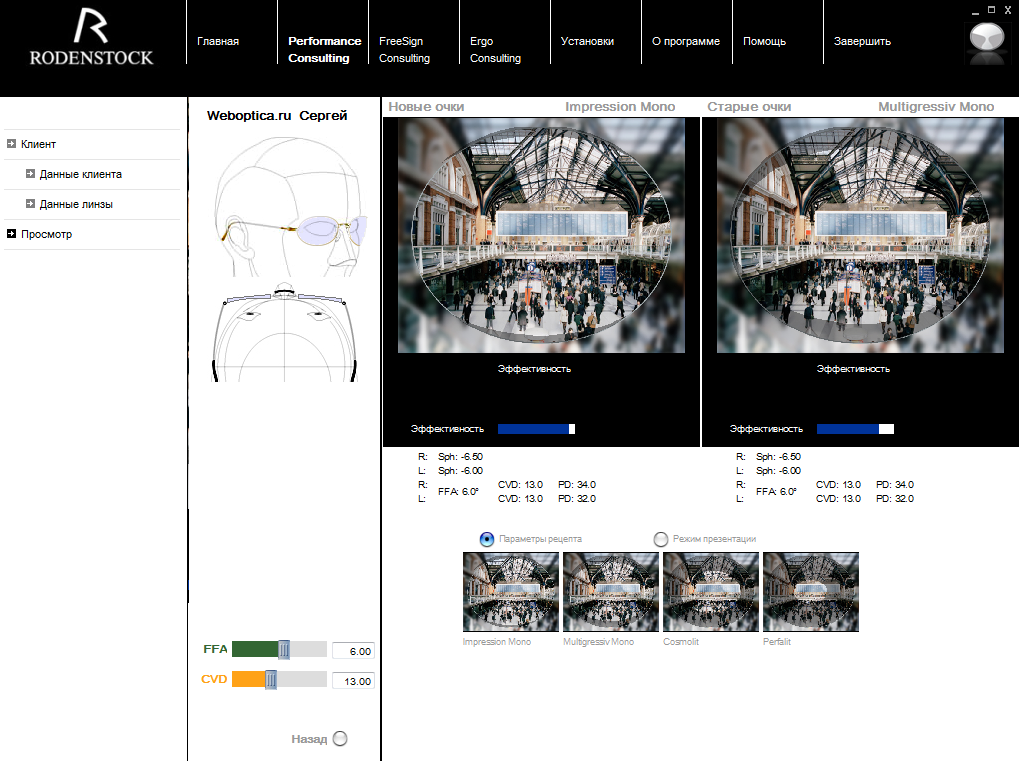Open the Помощь menu

point(764,41)
